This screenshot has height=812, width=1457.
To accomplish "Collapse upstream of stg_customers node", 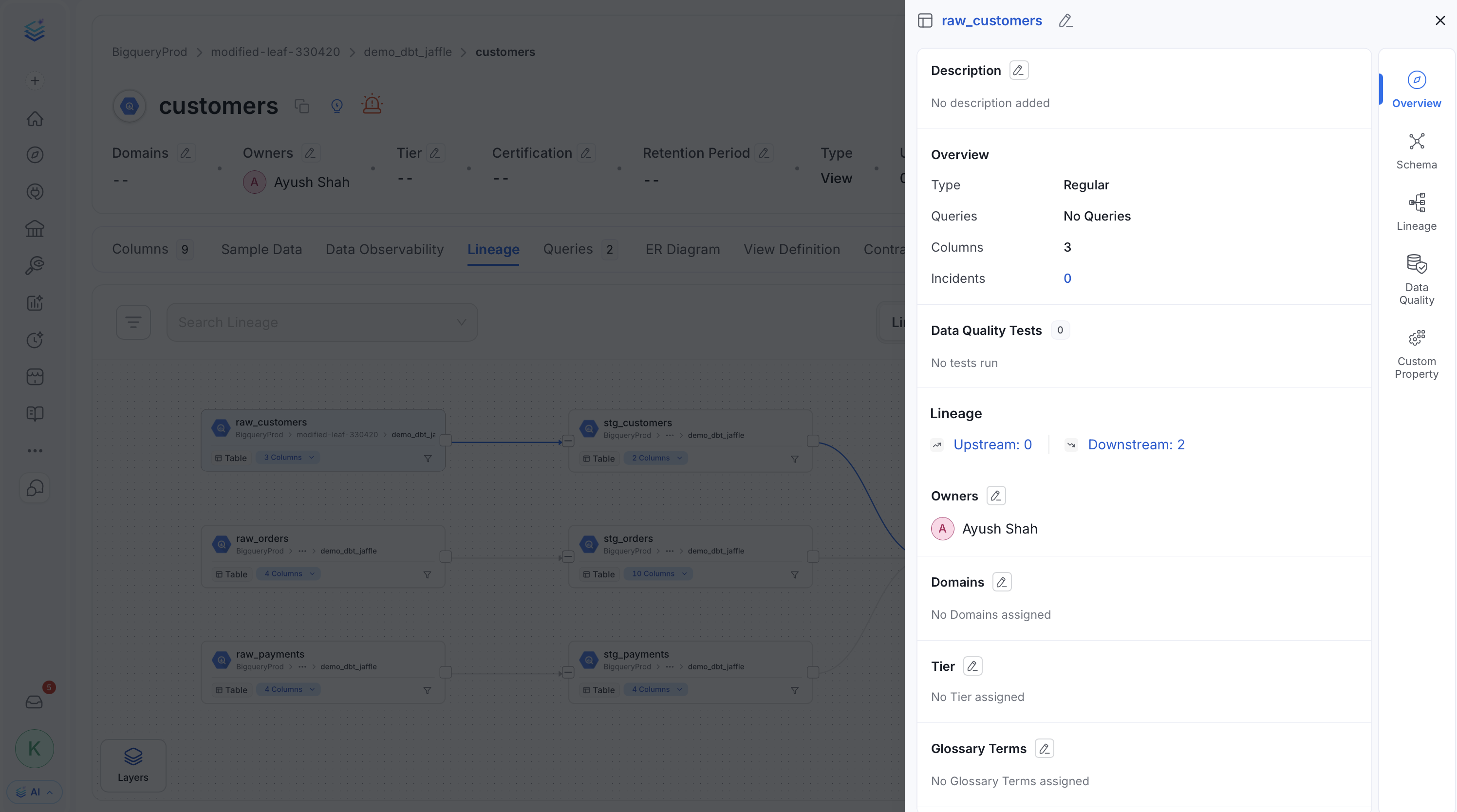I will [x=568, y=442].
